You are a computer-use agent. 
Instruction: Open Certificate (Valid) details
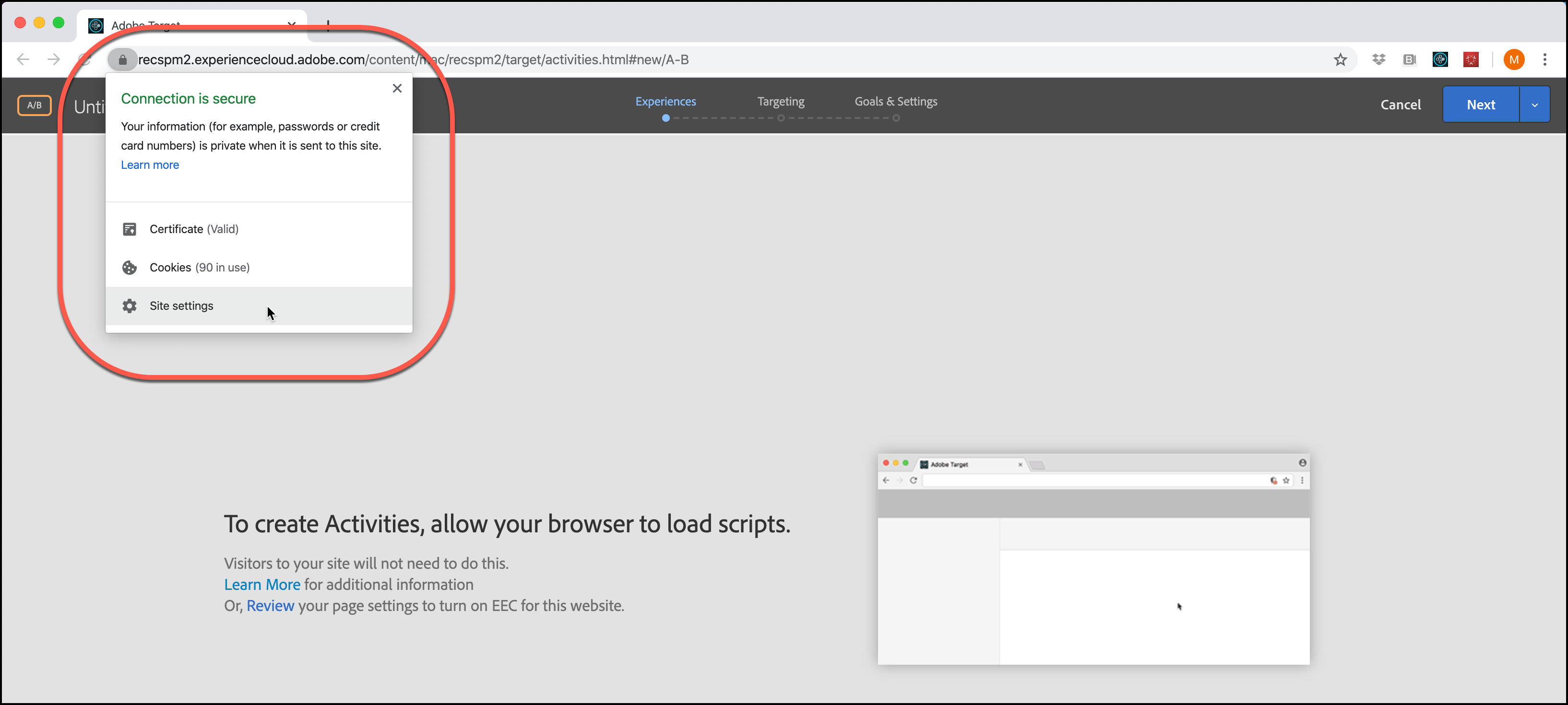(193, 229)
